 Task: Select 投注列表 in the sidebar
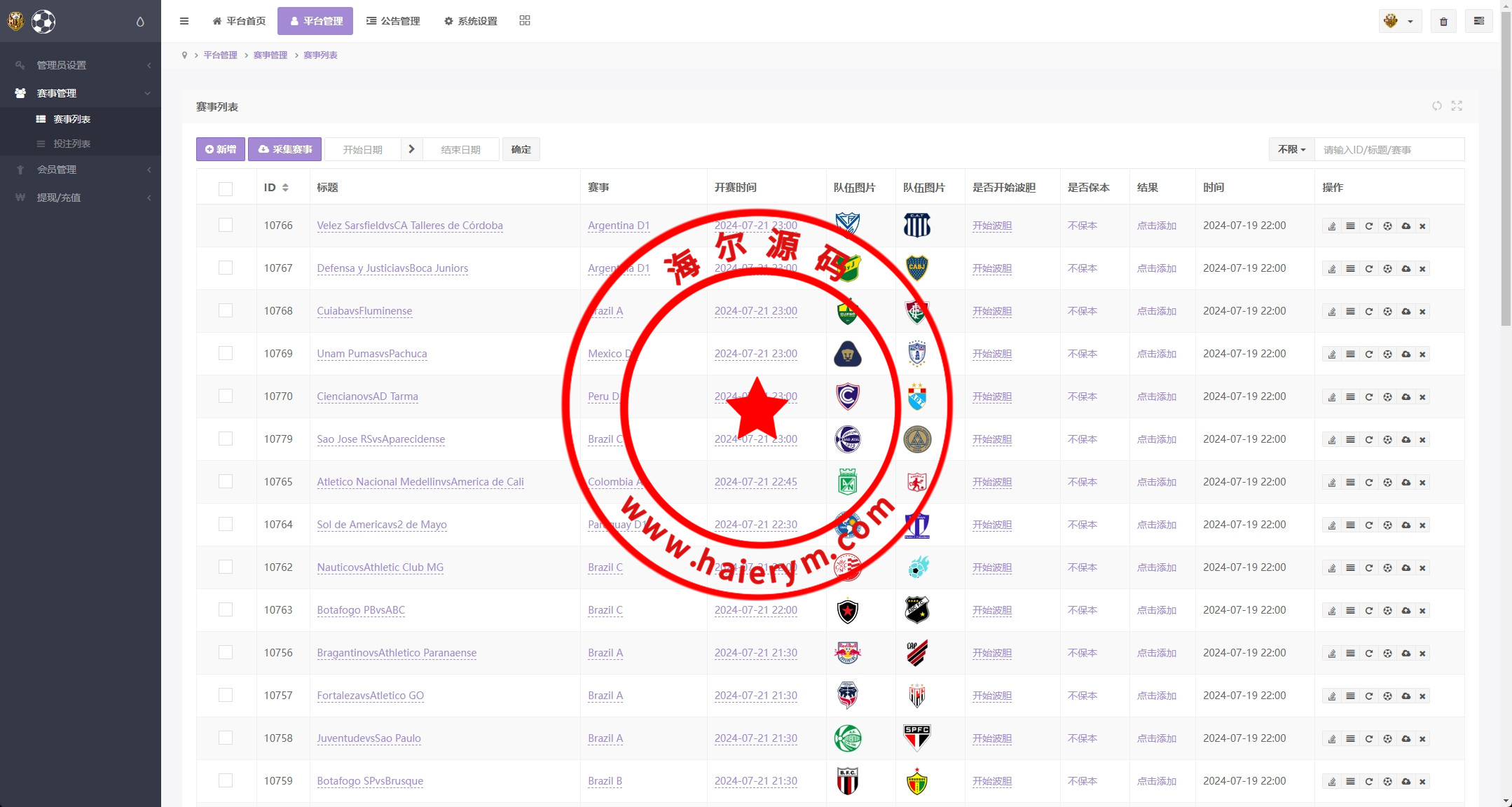pos(71,144)
